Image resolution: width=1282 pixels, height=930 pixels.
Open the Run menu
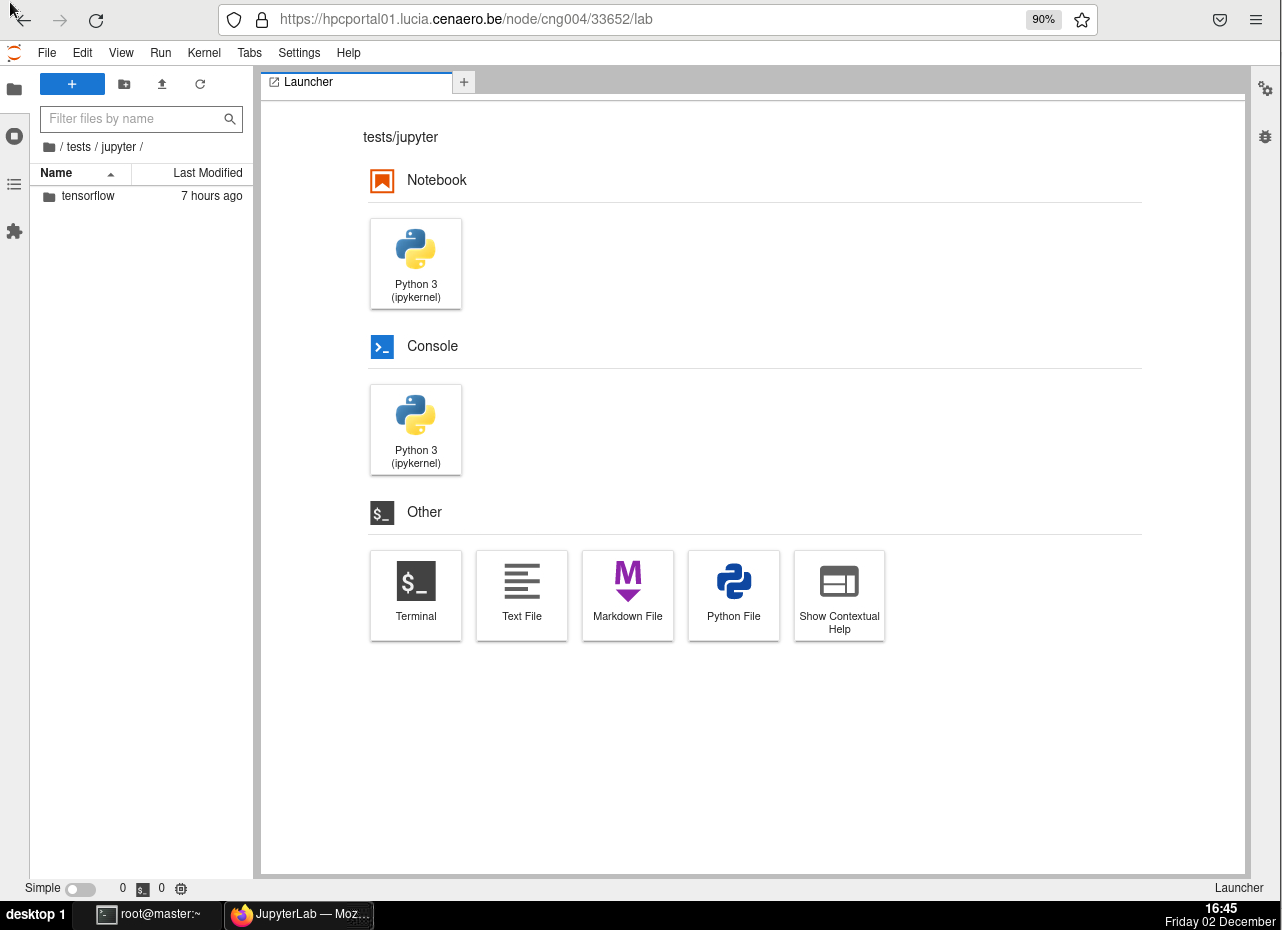pos(161,53)
